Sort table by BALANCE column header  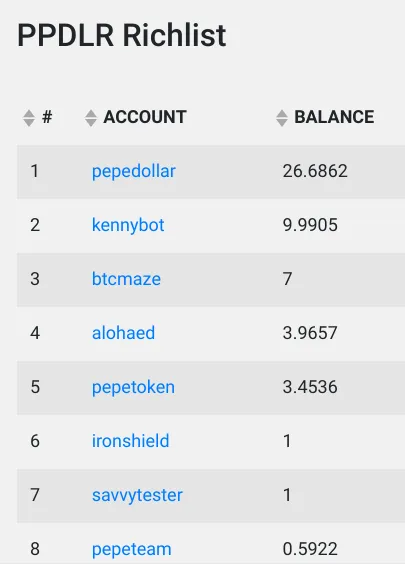334,117
